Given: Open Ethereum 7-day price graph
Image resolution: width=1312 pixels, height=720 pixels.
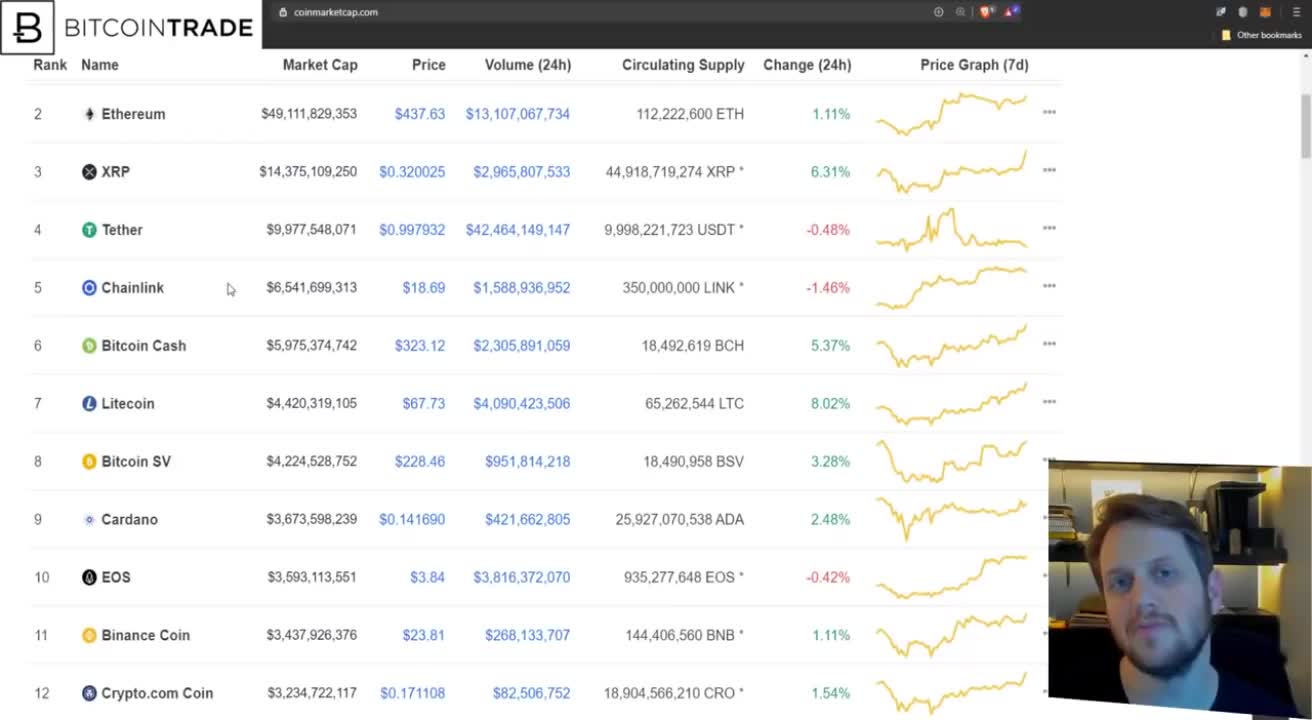Looking at the screenshot, I should [951, 114].
